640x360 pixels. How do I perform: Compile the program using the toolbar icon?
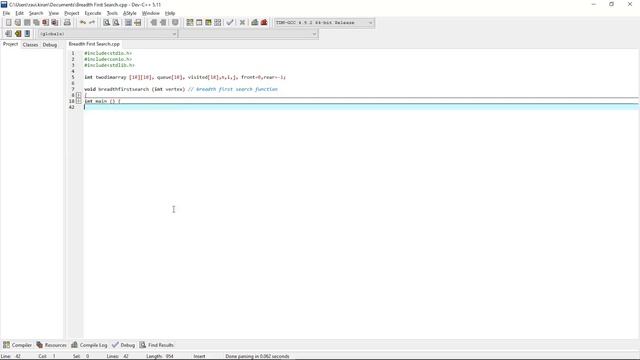pyautogui.click(x=190, y=22)
